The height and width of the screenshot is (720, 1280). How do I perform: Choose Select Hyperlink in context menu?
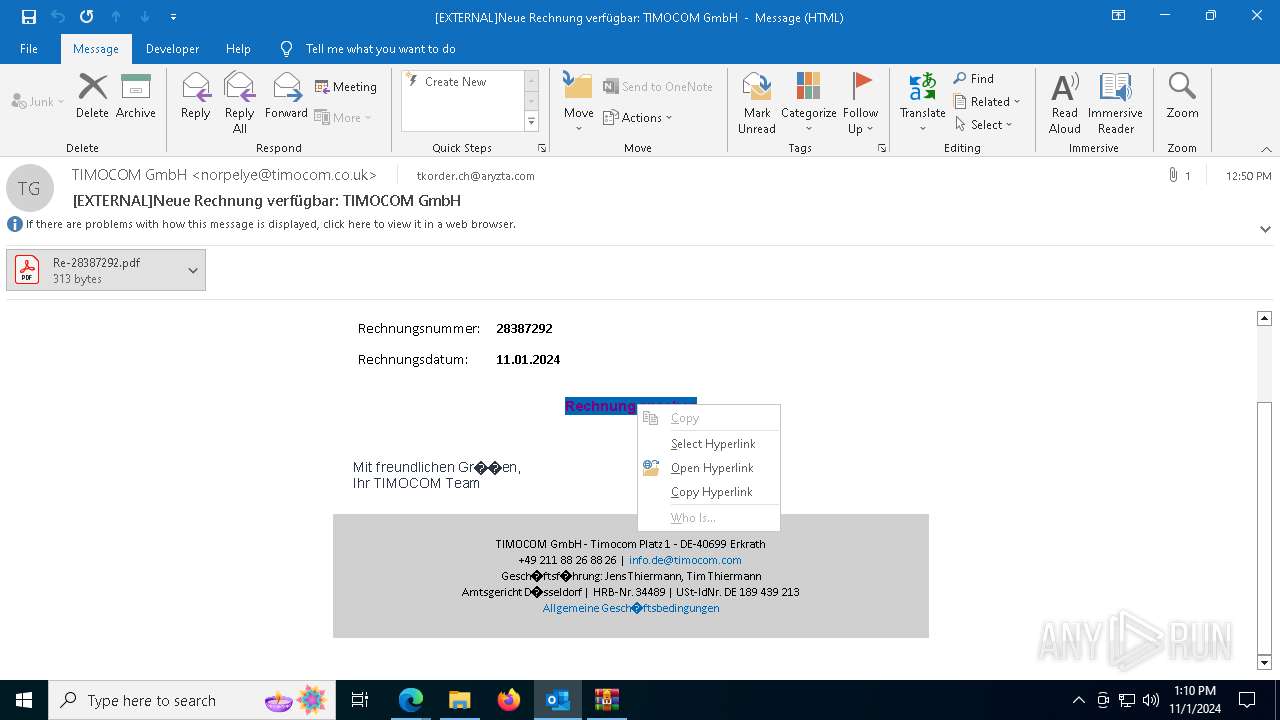[709, 444]
